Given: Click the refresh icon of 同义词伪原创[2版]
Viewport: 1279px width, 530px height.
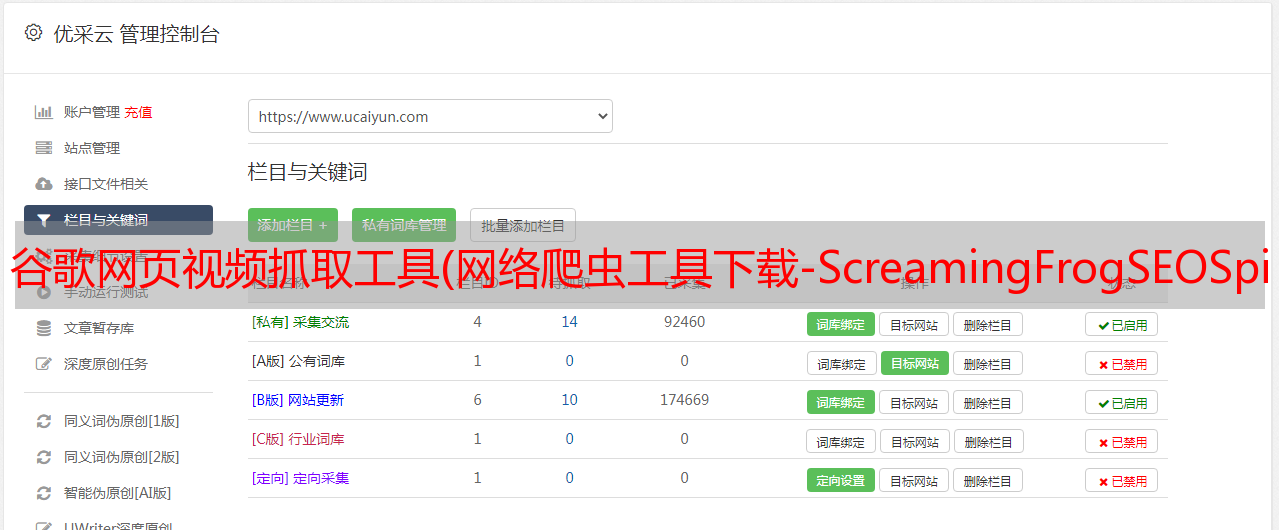Looking at the screenshot, I should [x=43, y=457].
